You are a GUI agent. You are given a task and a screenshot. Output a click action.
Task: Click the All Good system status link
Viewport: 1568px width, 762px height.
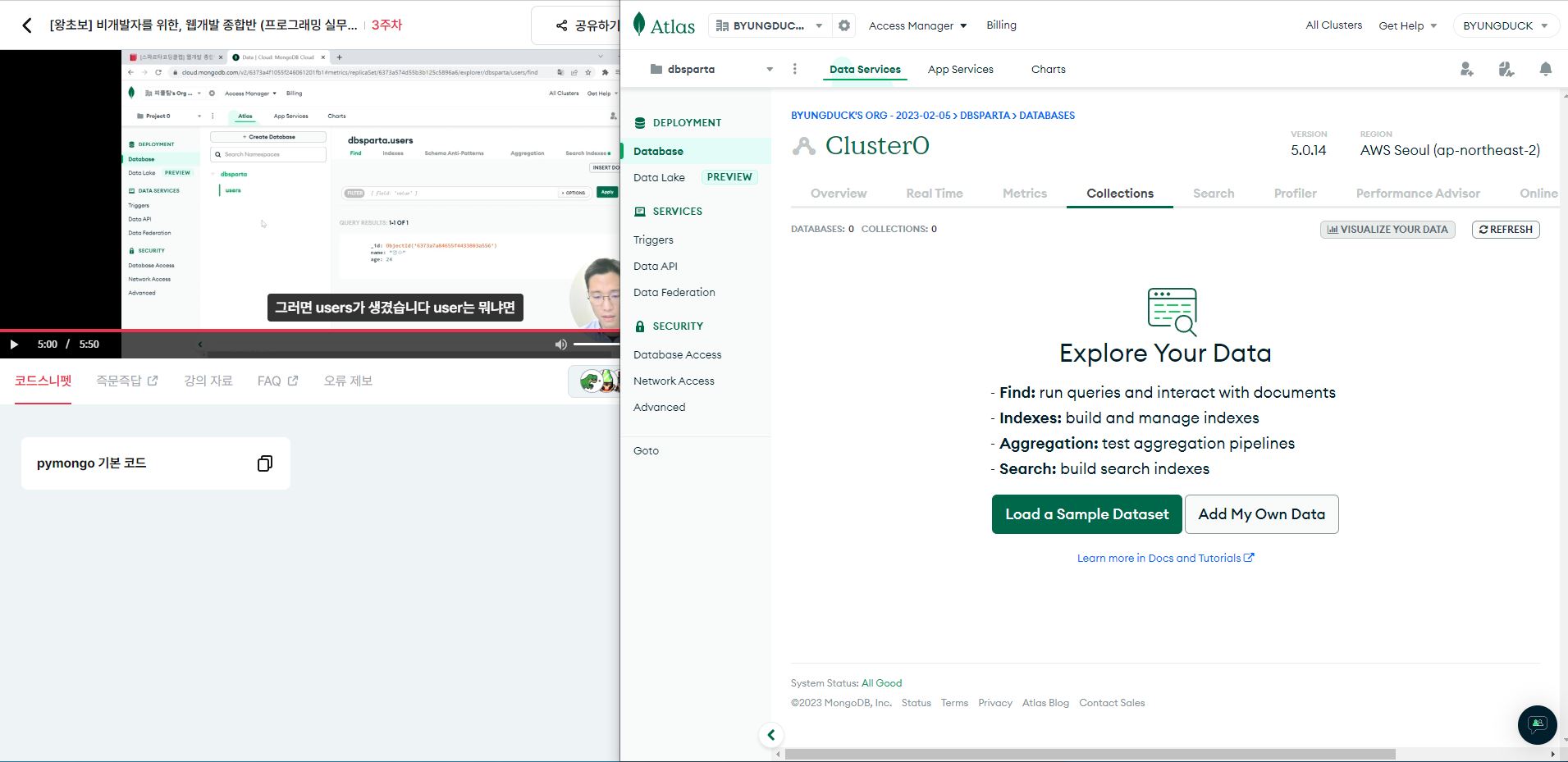[x=881, y=683]
